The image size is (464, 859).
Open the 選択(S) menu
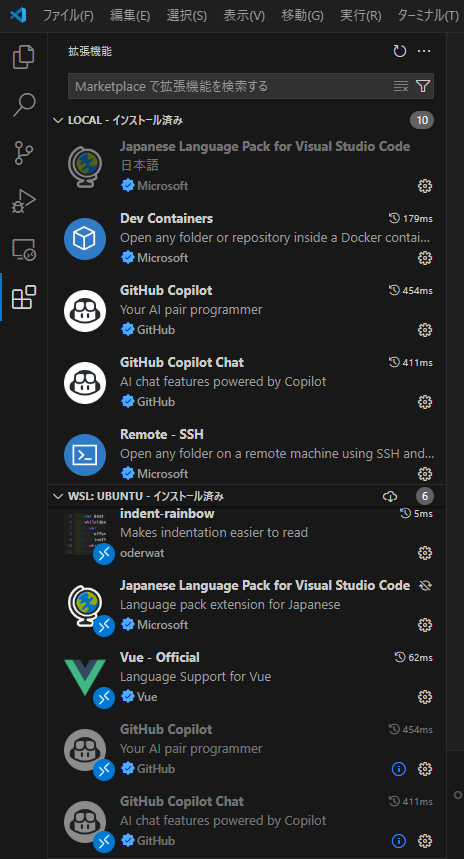point(187,15)
